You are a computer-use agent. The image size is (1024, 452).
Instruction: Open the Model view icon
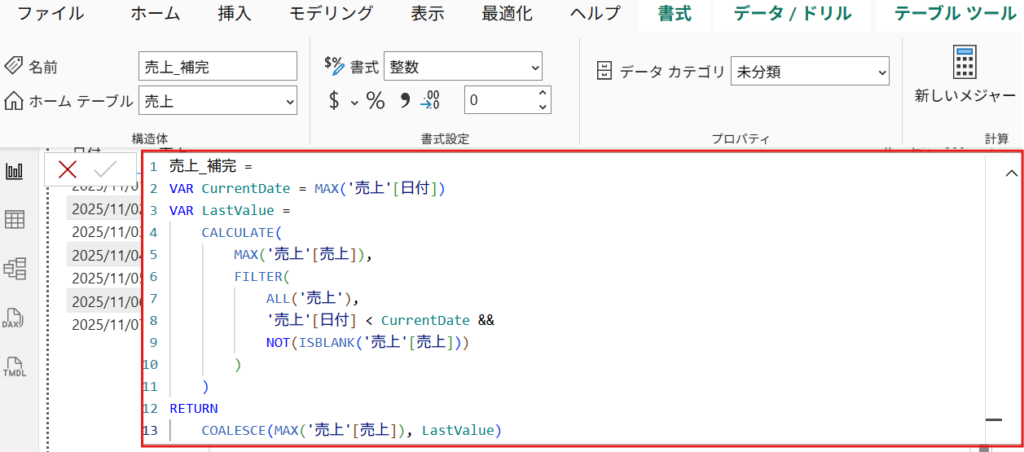pyautogui.click(x=15, y=268)
